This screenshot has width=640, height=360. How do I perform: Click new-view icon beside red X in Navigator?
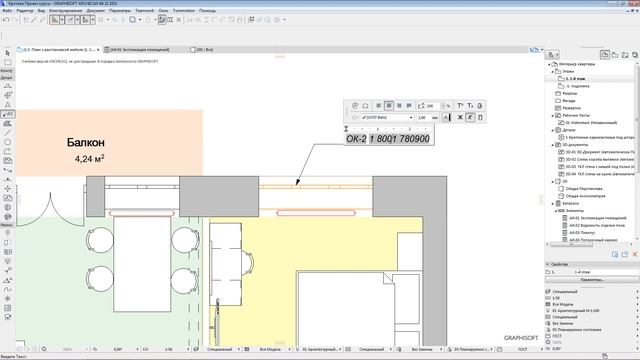tap(625, 254)
